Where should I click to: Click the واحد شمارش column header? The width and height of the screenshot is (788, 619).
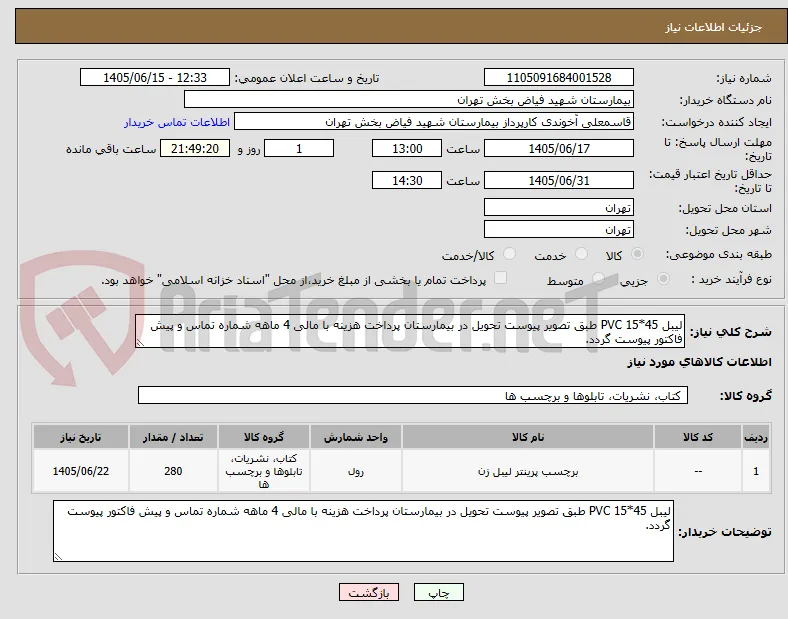pos(356,437)
